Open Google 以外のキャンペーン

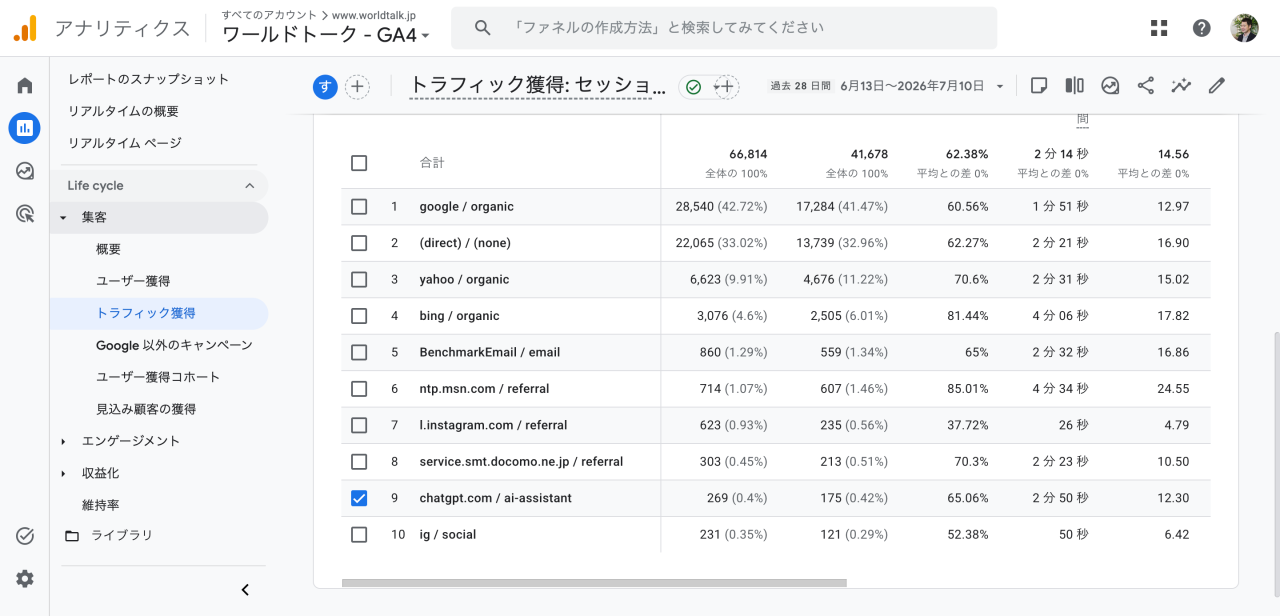click(x=174, y=345)
